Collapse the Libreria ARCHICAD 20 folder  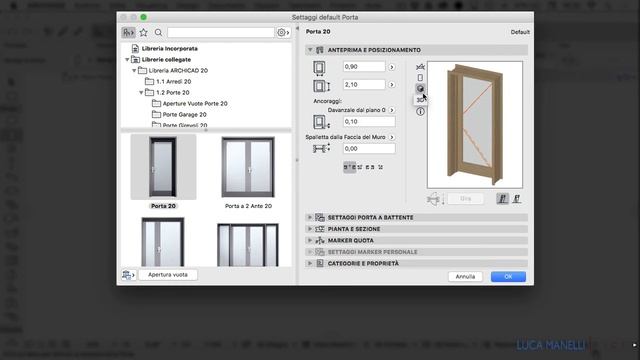(x=134, y=71)
